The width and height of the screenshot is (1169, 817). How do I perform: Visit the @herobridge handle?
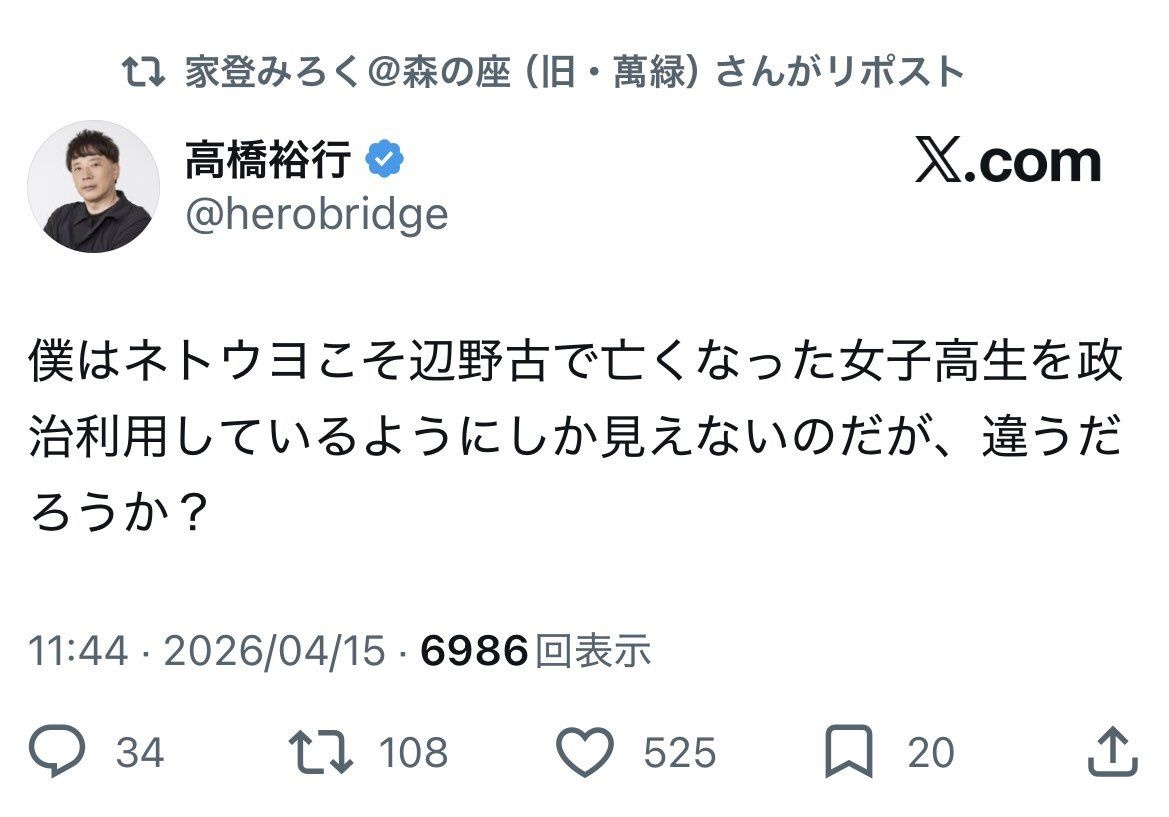pos(316,213)
